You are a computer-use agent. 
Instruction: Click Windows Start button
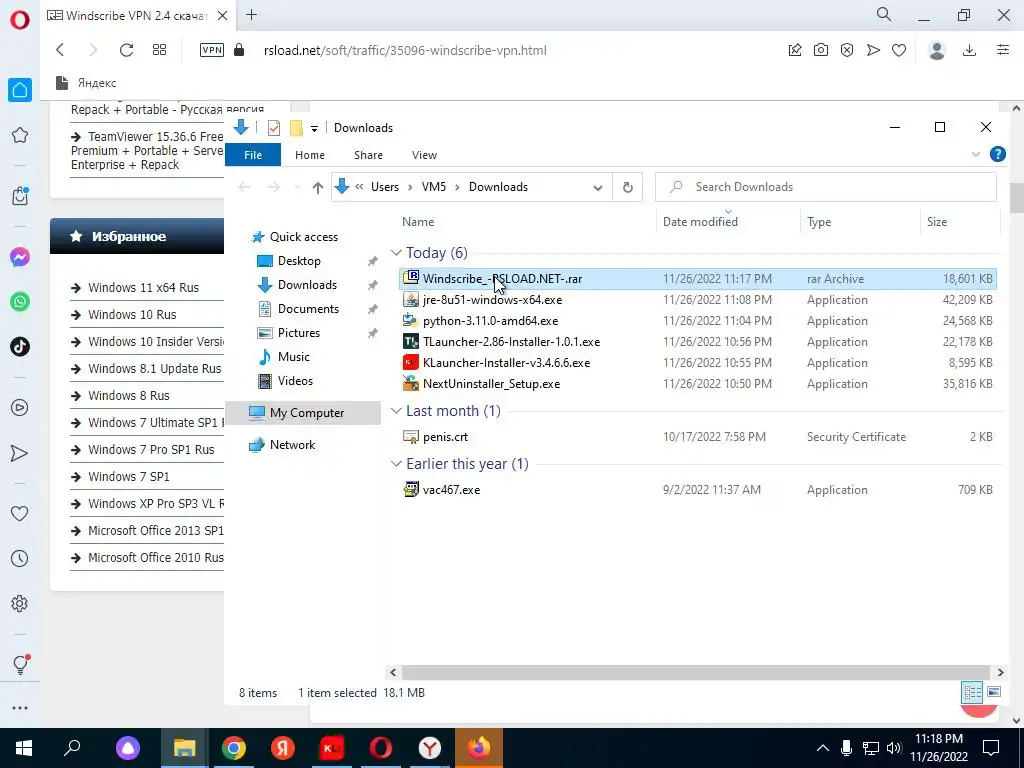(24, 748)
